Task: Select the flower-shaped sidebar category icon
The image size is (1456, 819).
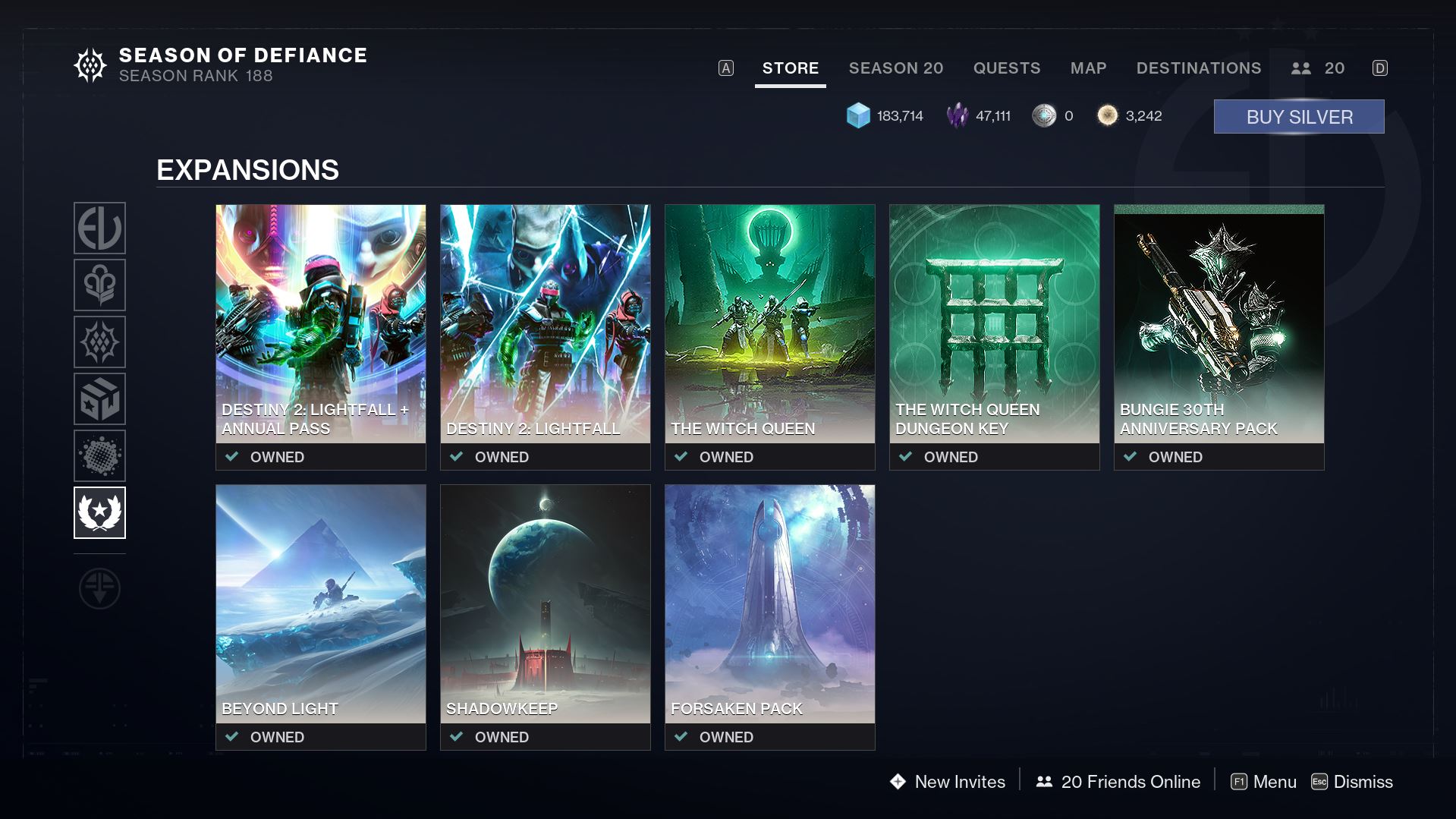Action: pyautogui.click(x=99, y=285)
